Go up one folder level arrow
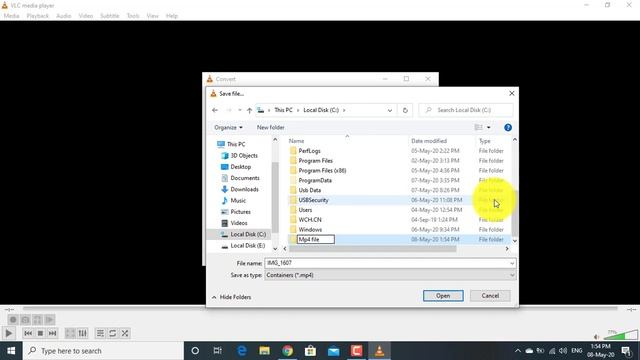The height and width of the screenshot is (360, 640). pos(249,110)
